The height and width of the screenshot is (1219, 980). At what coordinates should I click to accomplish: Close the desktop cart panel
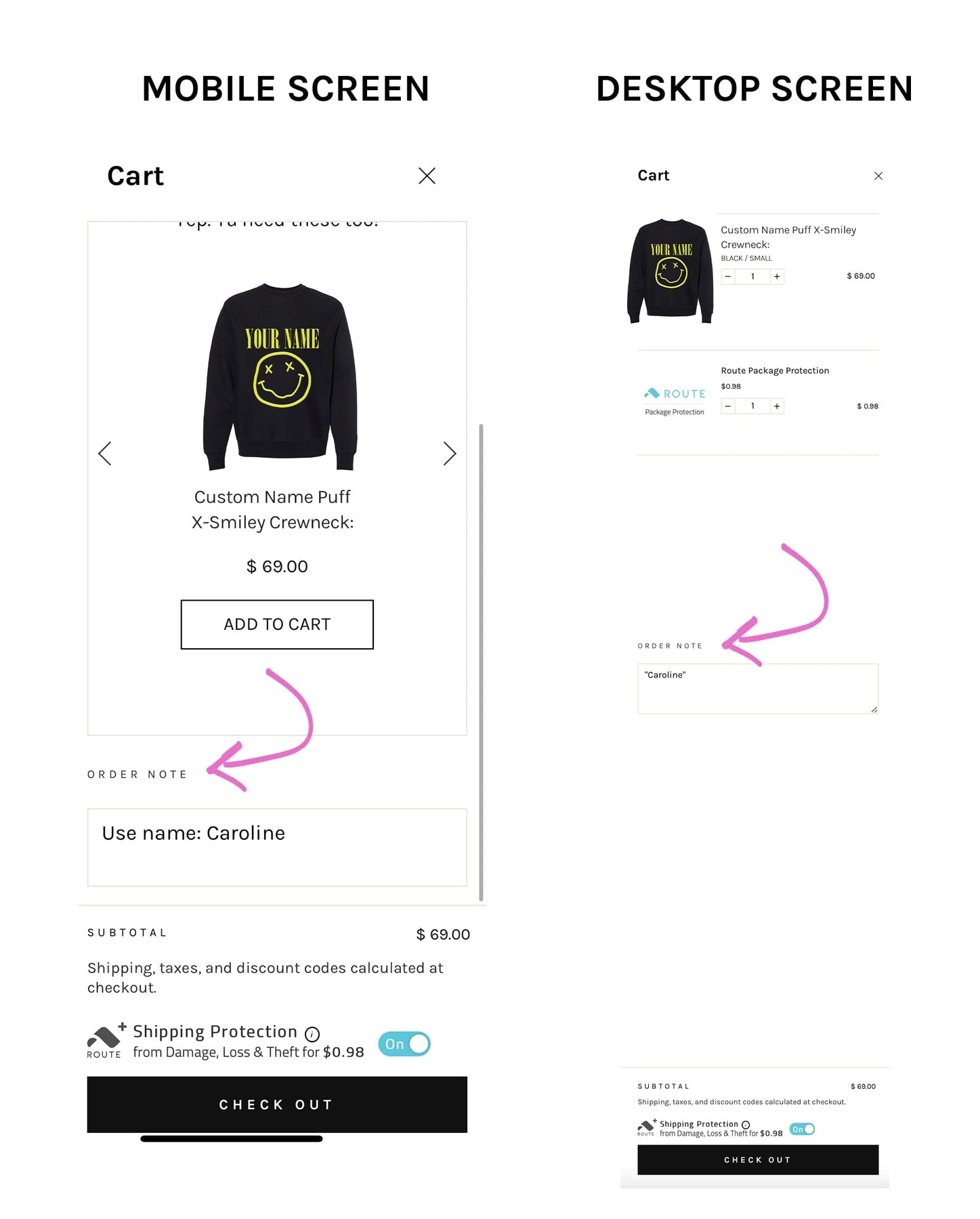878,176
